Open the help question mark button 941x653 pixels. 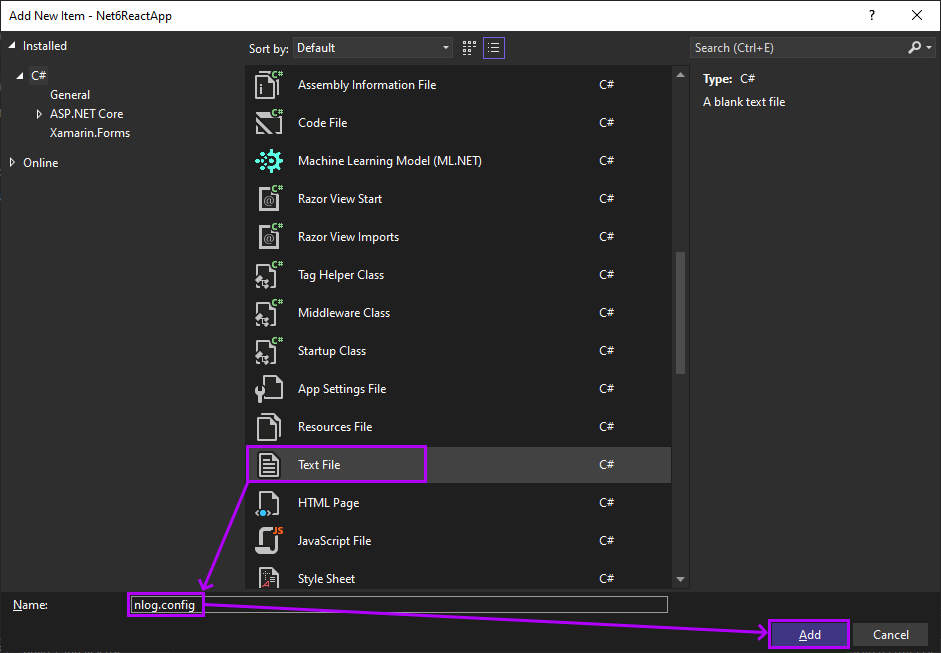[x=872, y=16]
